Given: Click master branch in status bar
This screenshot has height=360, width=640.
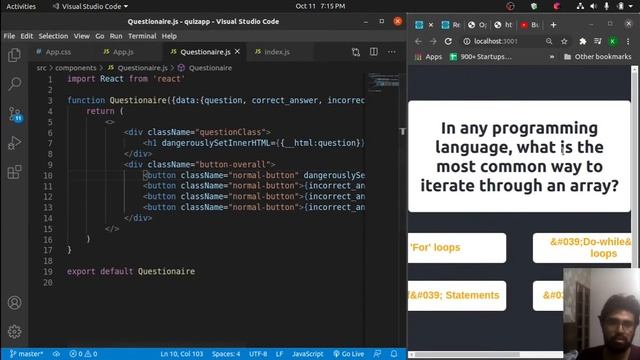Looking at the screenshot, I should (26, 353).
